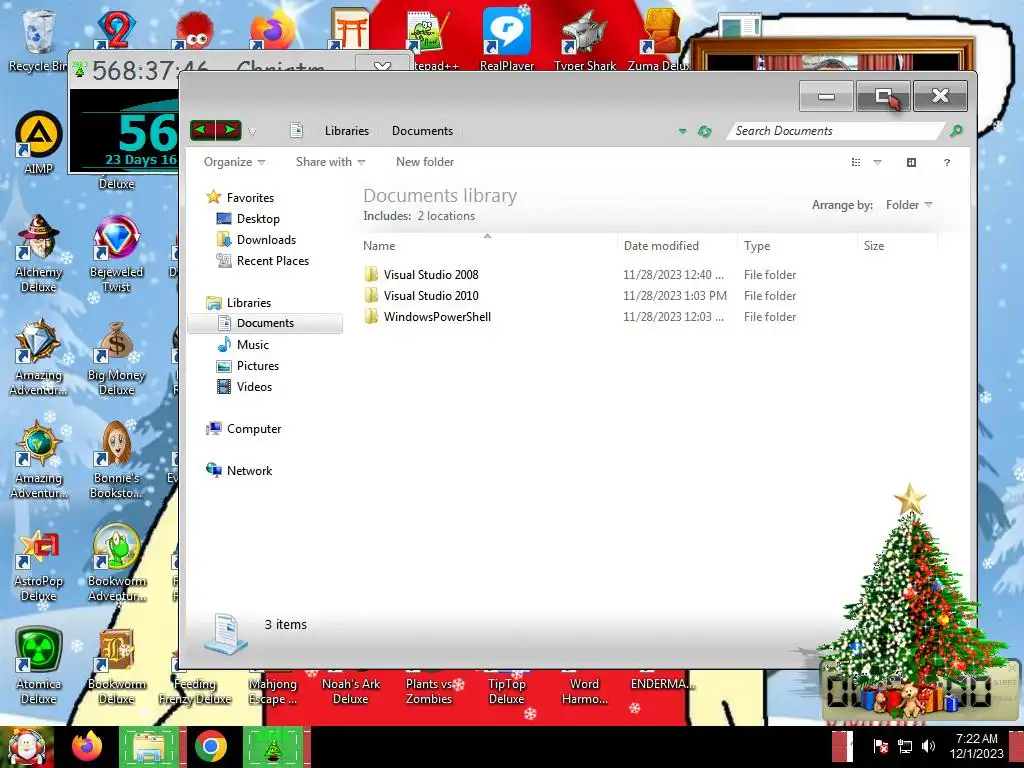Expand the countdown widget dropdown chevron
The height and width of the screenshot is (768, 1024).
click(x=382, y=66)
